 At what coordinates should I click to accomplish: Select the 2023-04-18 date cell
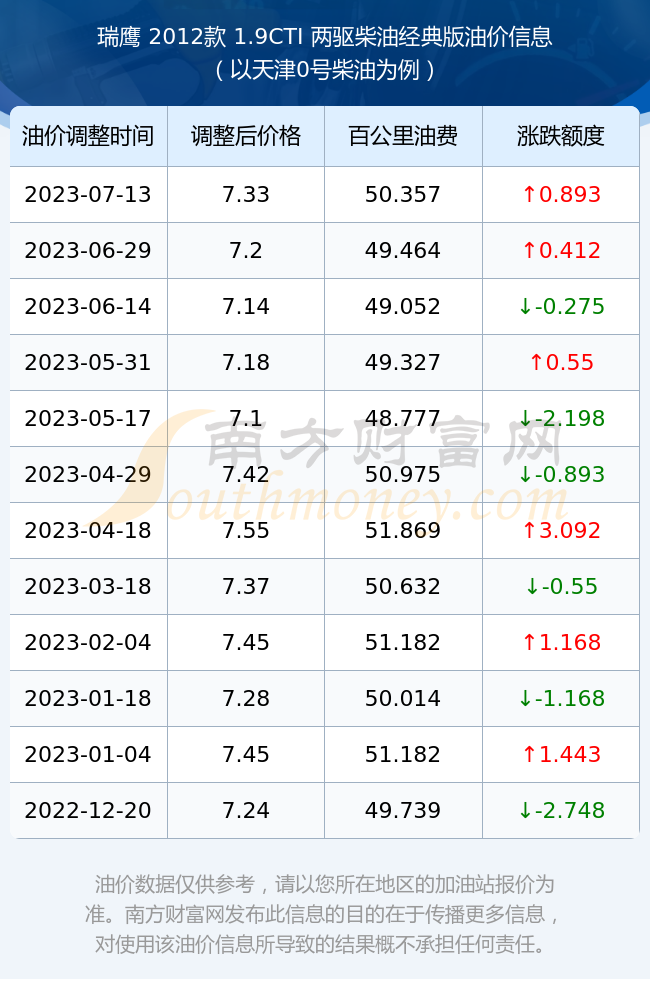(88, 531)
